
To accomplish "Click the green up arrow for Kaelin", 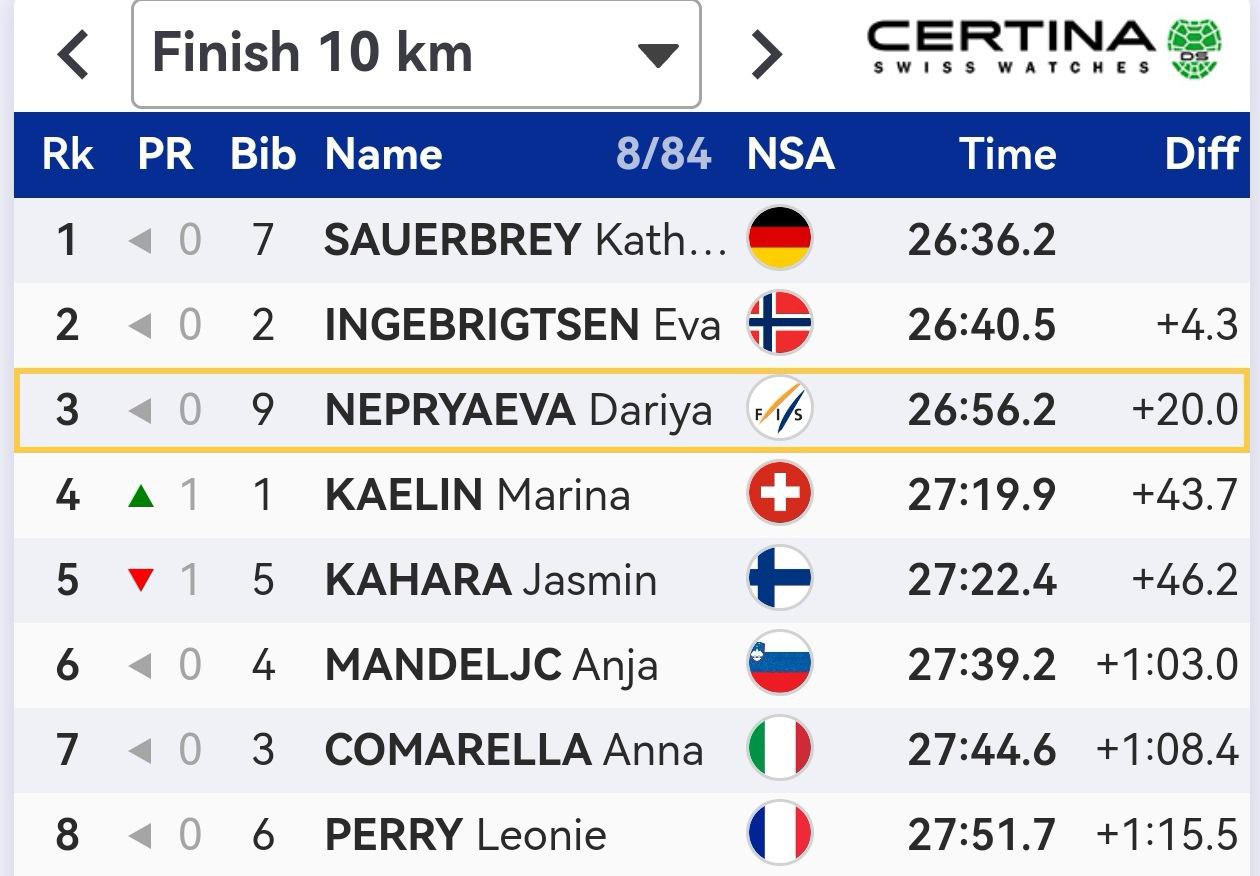I will 141,495.
